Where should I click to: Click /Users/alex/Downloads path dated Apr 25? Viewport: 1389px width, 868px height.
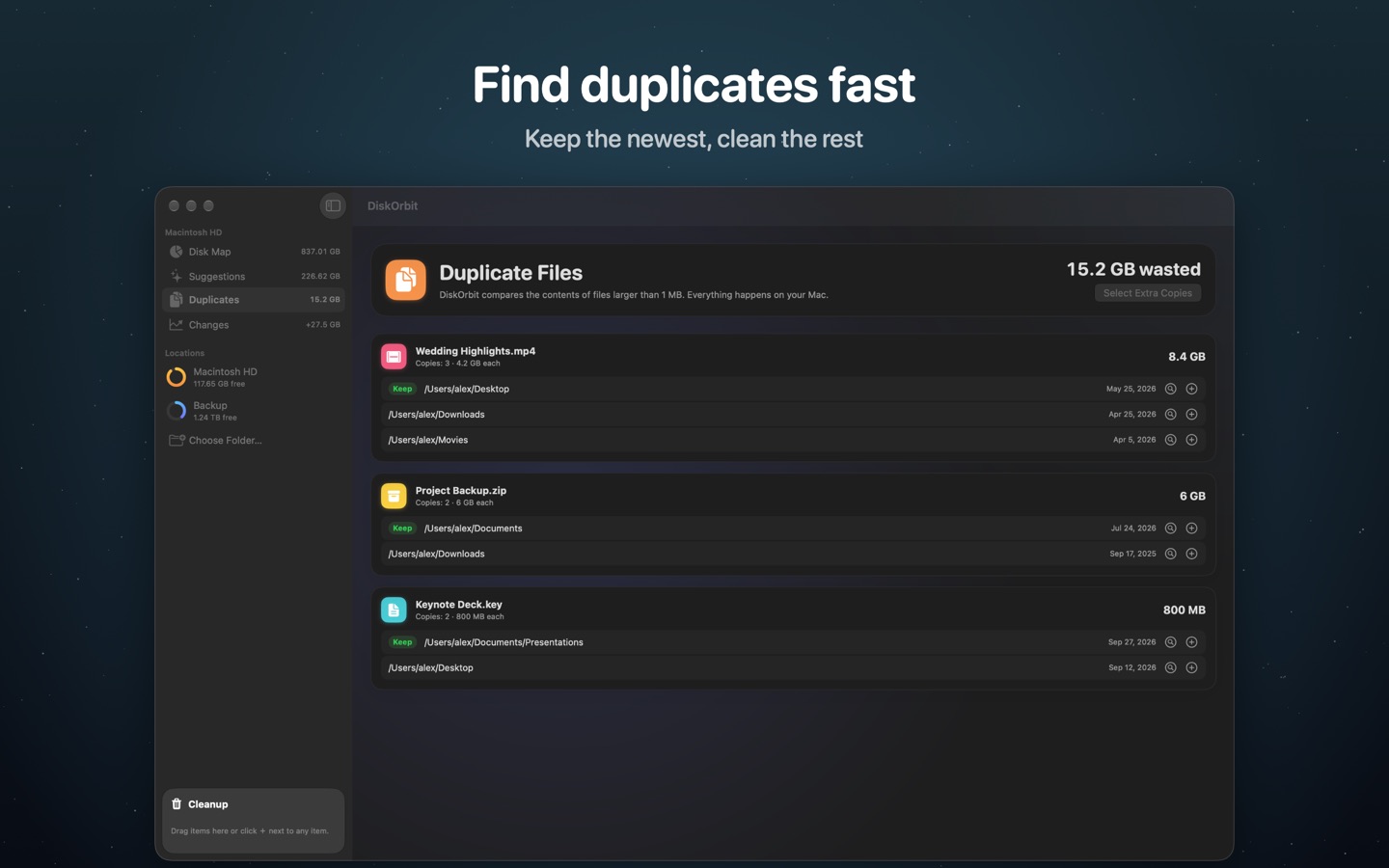436,415
